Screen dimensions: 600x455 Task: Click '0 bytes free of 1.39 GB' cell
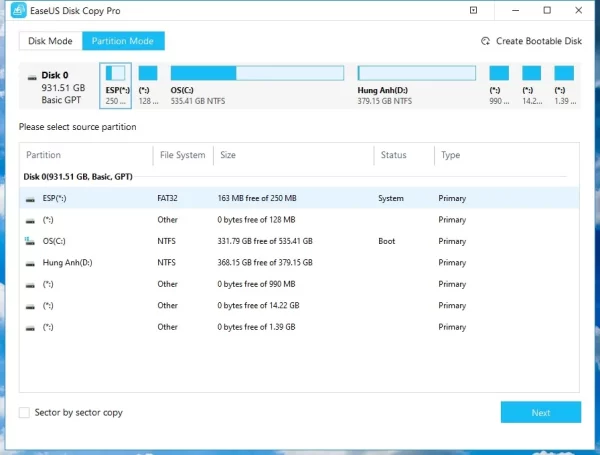coord(256,327)
